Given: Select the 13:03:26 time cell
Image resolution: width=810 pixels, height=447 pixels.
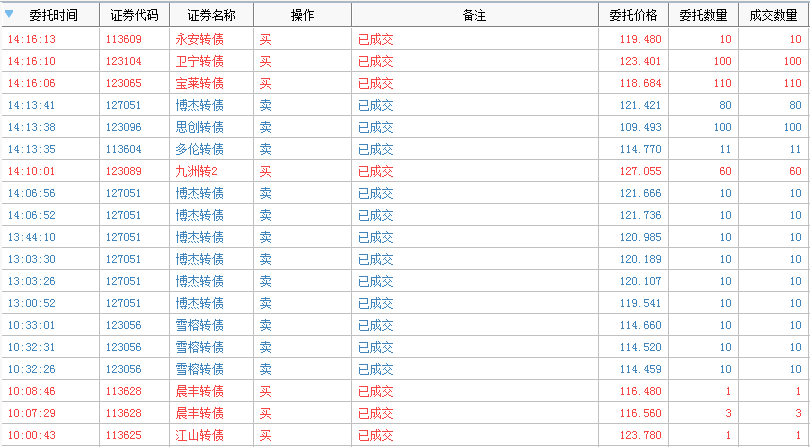Looking at the screenshot, I should [32, 281].
